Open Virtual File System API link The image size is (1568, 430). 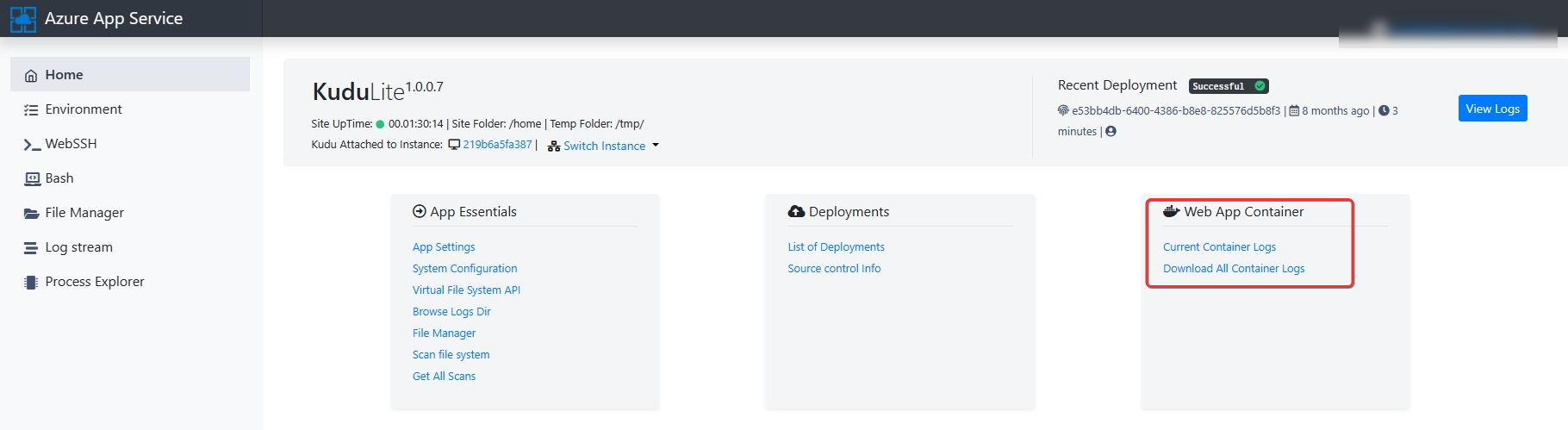466,290
